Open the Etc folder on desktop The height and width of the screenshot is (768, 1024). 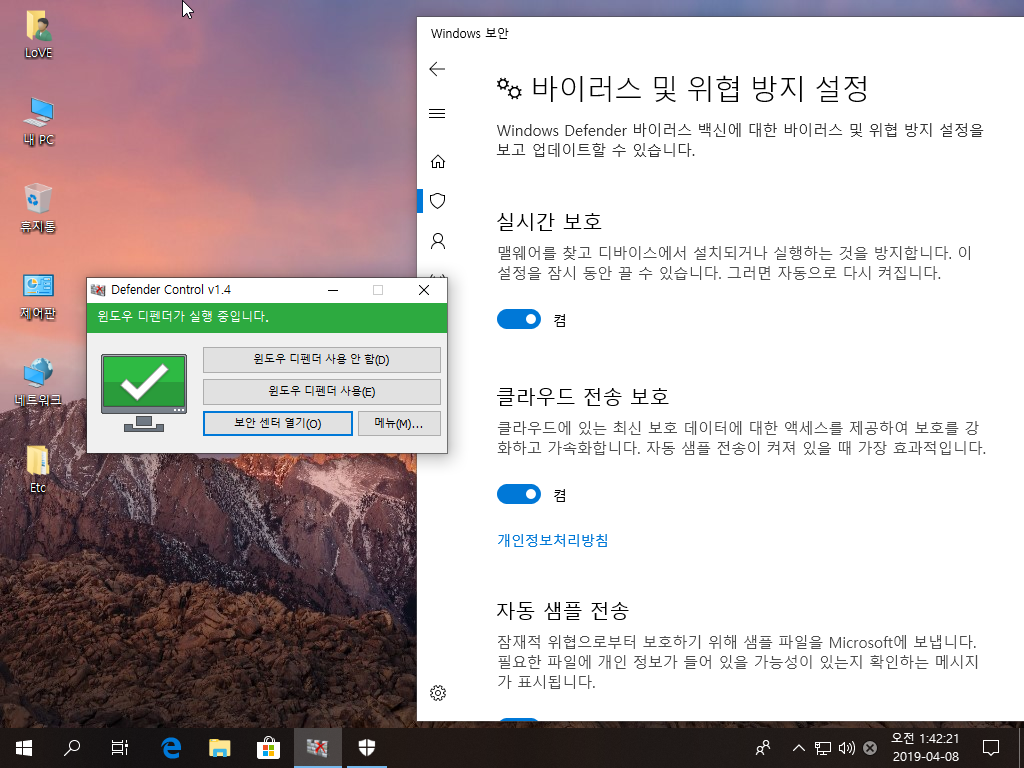(38, 469)
